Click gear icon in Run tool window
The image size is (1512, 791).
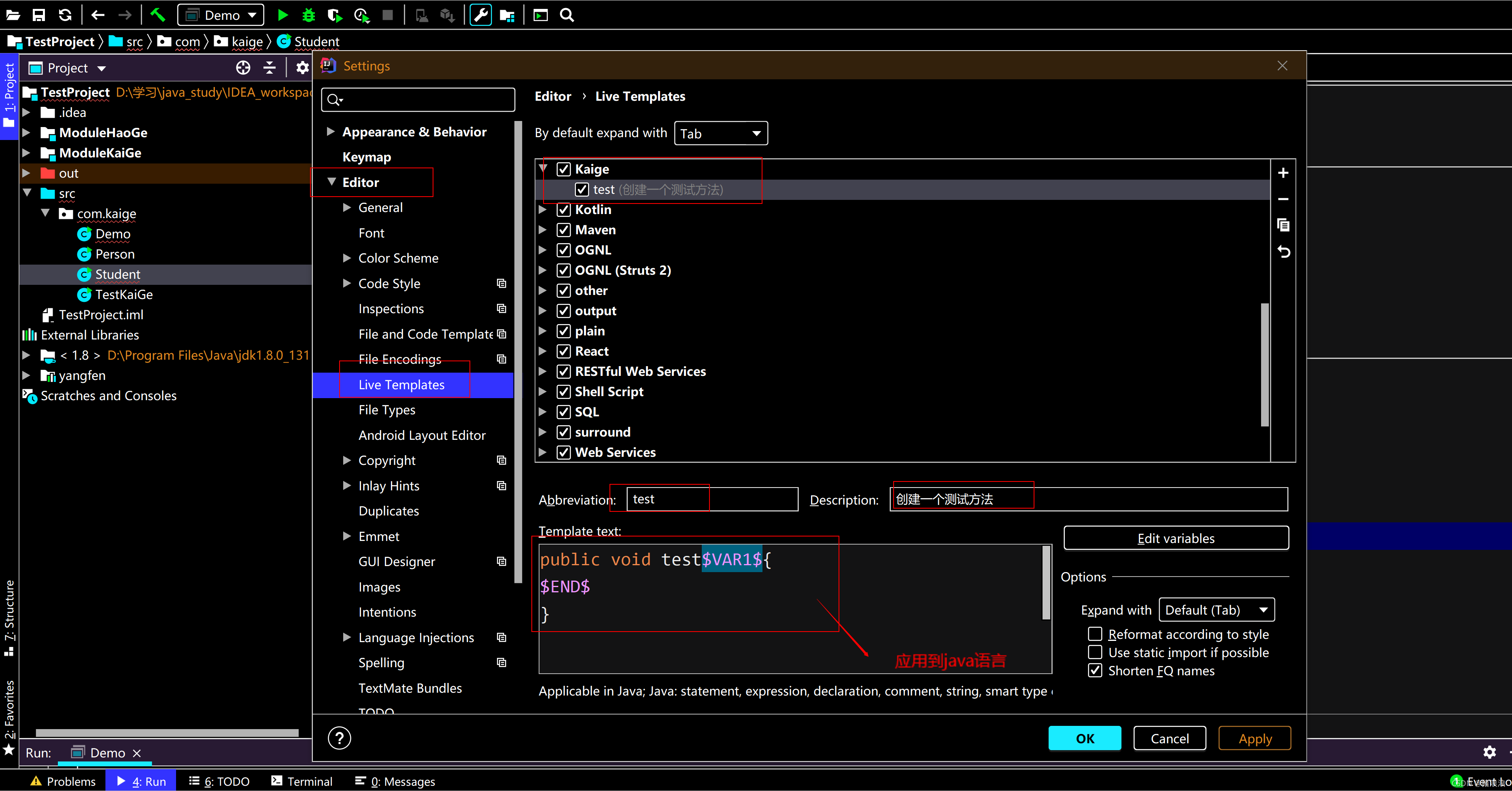coord(1489,752)
